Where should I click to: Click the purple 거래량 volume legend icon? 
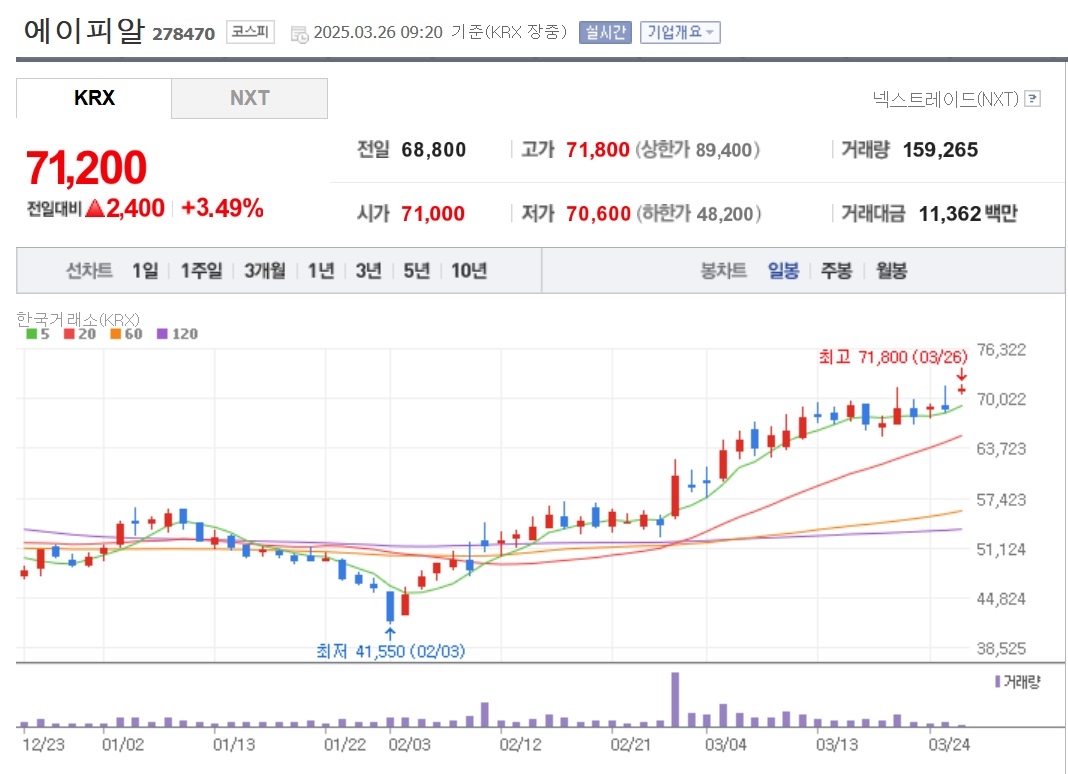[997, 681]
